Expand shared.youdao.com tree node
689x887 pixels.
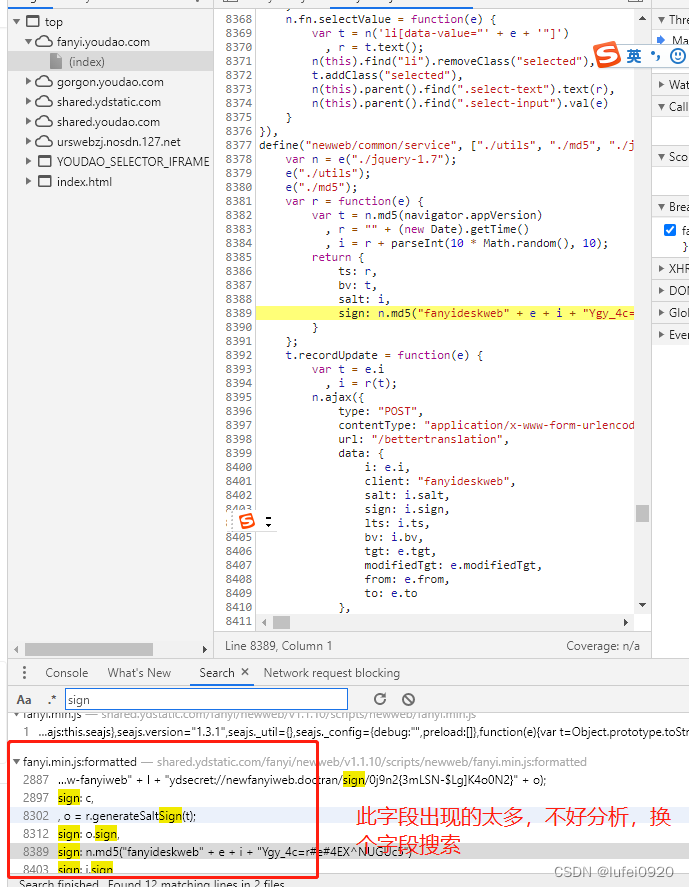28,122
